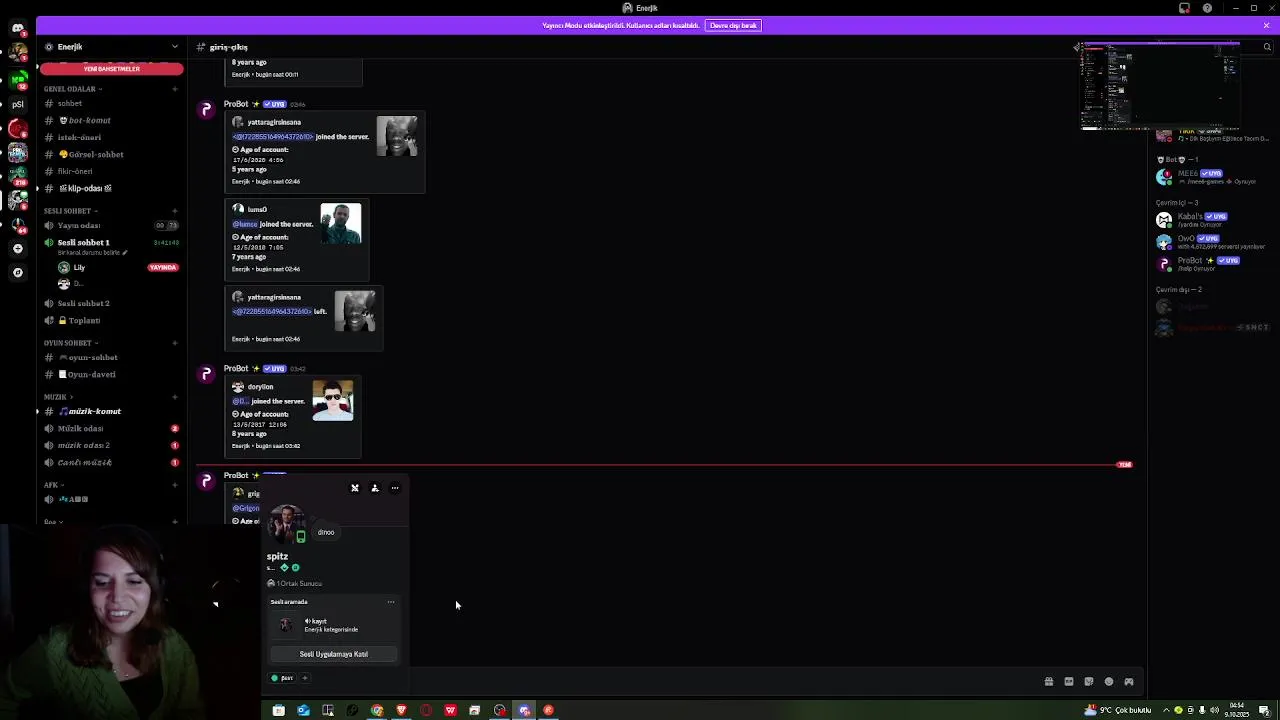Click Devre dışı bırak in streamer mode banner
The height and width of the screenshot is (720, 1280).
(x=733, y=25)
